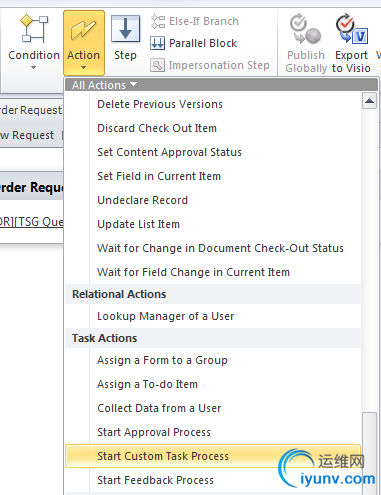Open the Condition dropdown arrow
Image resolution: width=381 pixels, height=495 pixels.
33,68
